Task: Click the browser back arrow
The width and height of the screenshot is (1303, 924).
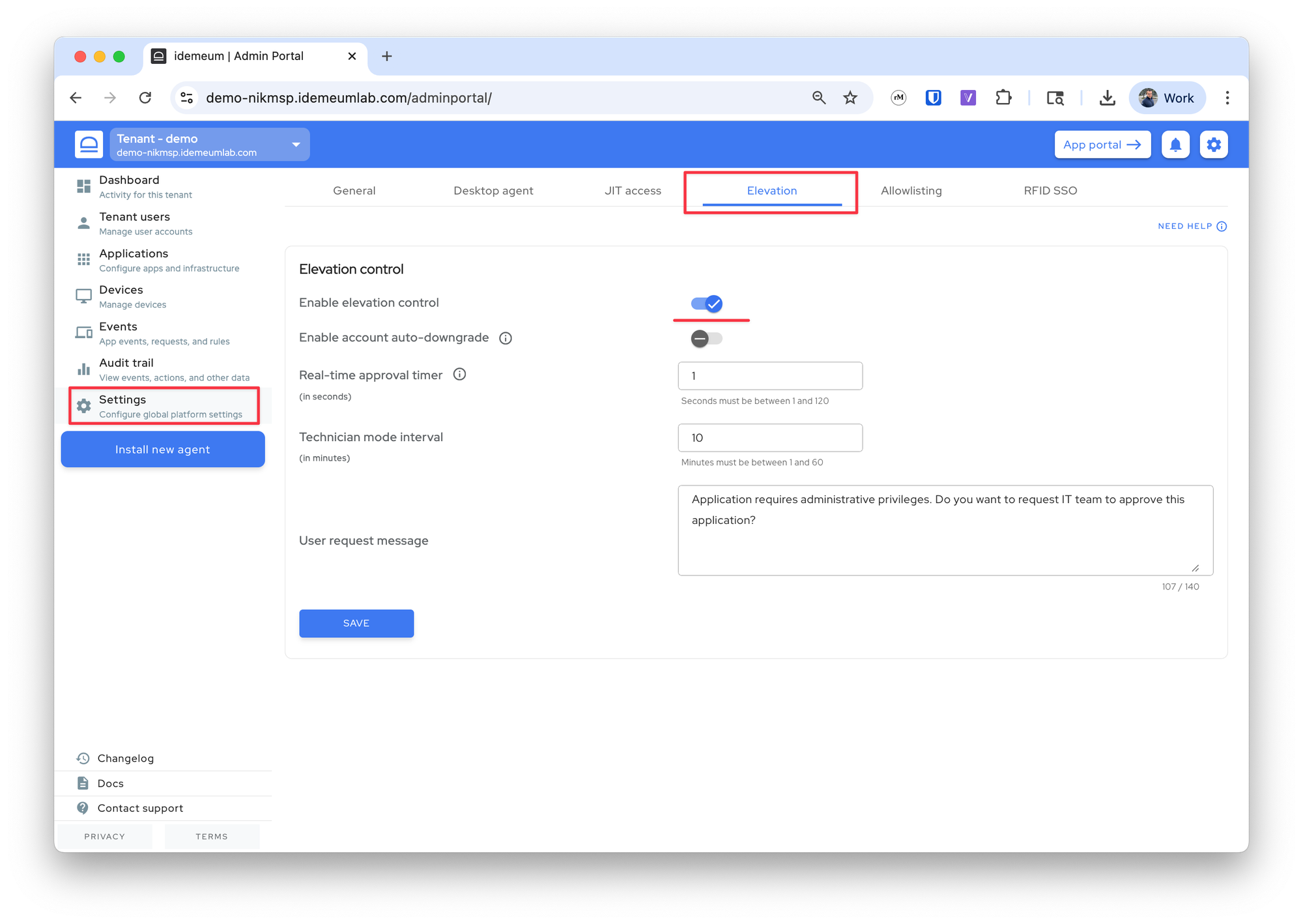Action: (76, 98)
